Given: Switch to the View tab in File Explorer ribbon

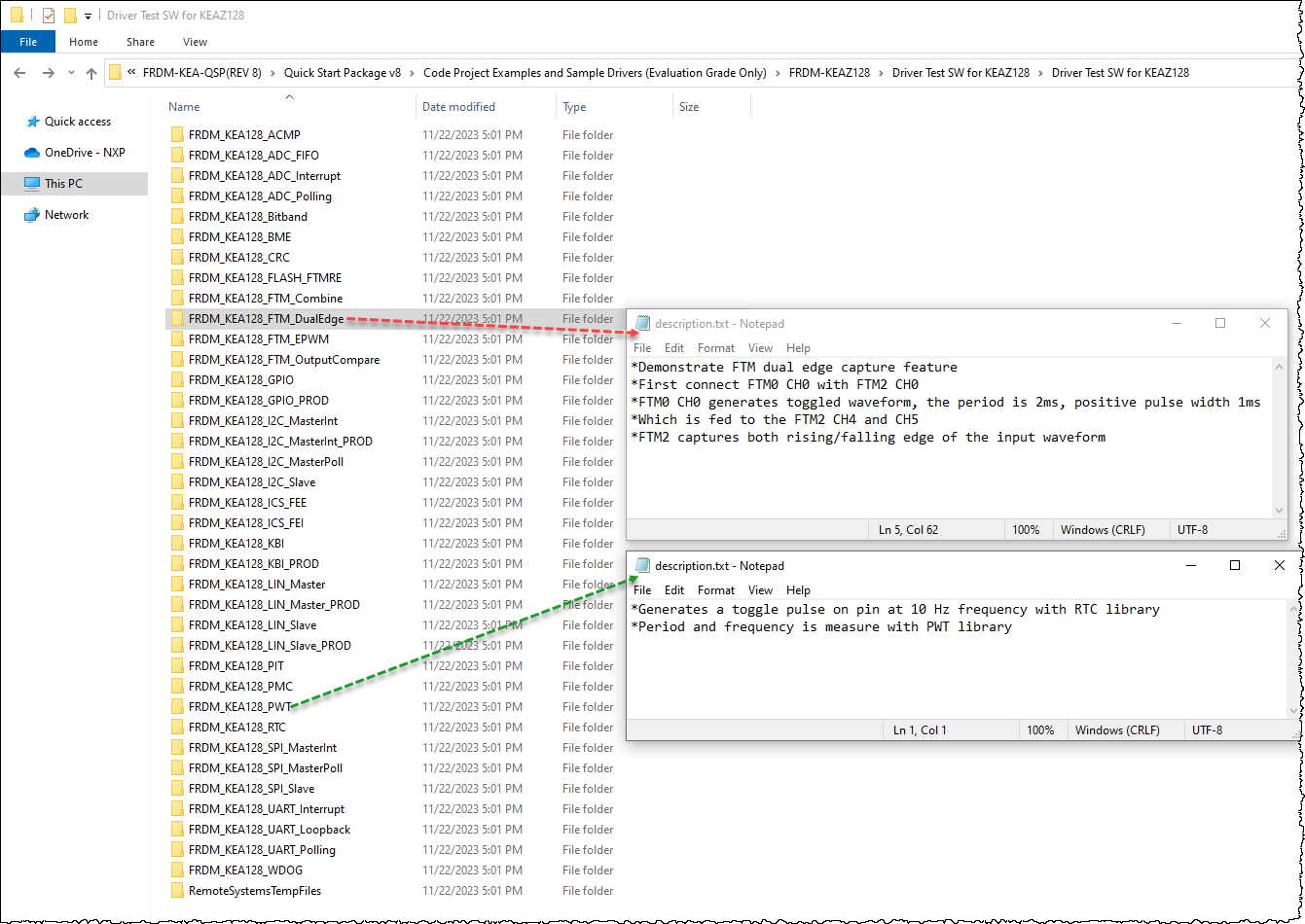Looking at the screenshot, I should click(195, 42).
